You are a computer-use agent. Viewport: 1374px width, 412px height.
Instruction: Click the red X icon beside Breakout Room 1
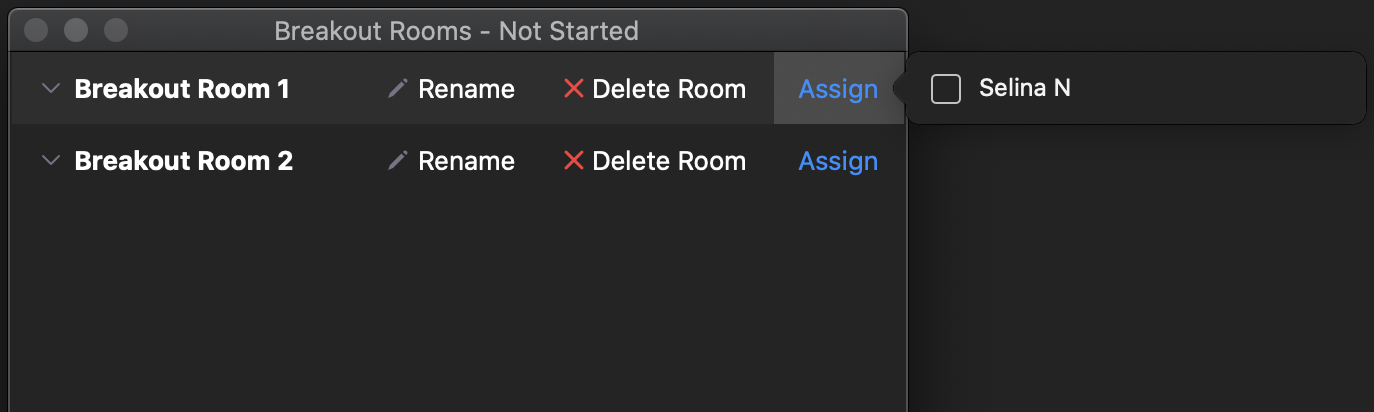point(573,89)
